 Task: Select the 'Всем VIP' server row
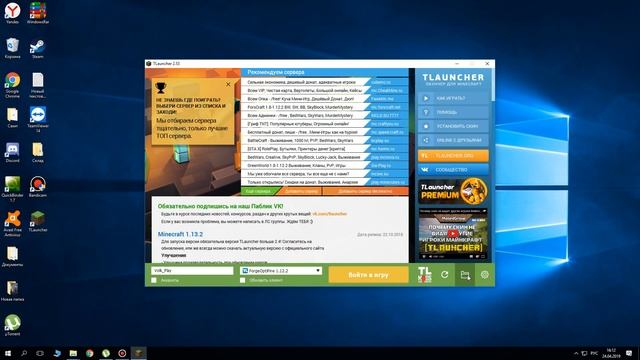[324, 90]
